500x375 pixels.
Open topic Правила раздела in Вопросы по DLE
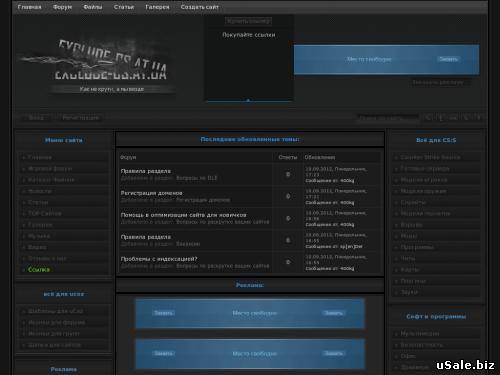[x=146, y=171]
